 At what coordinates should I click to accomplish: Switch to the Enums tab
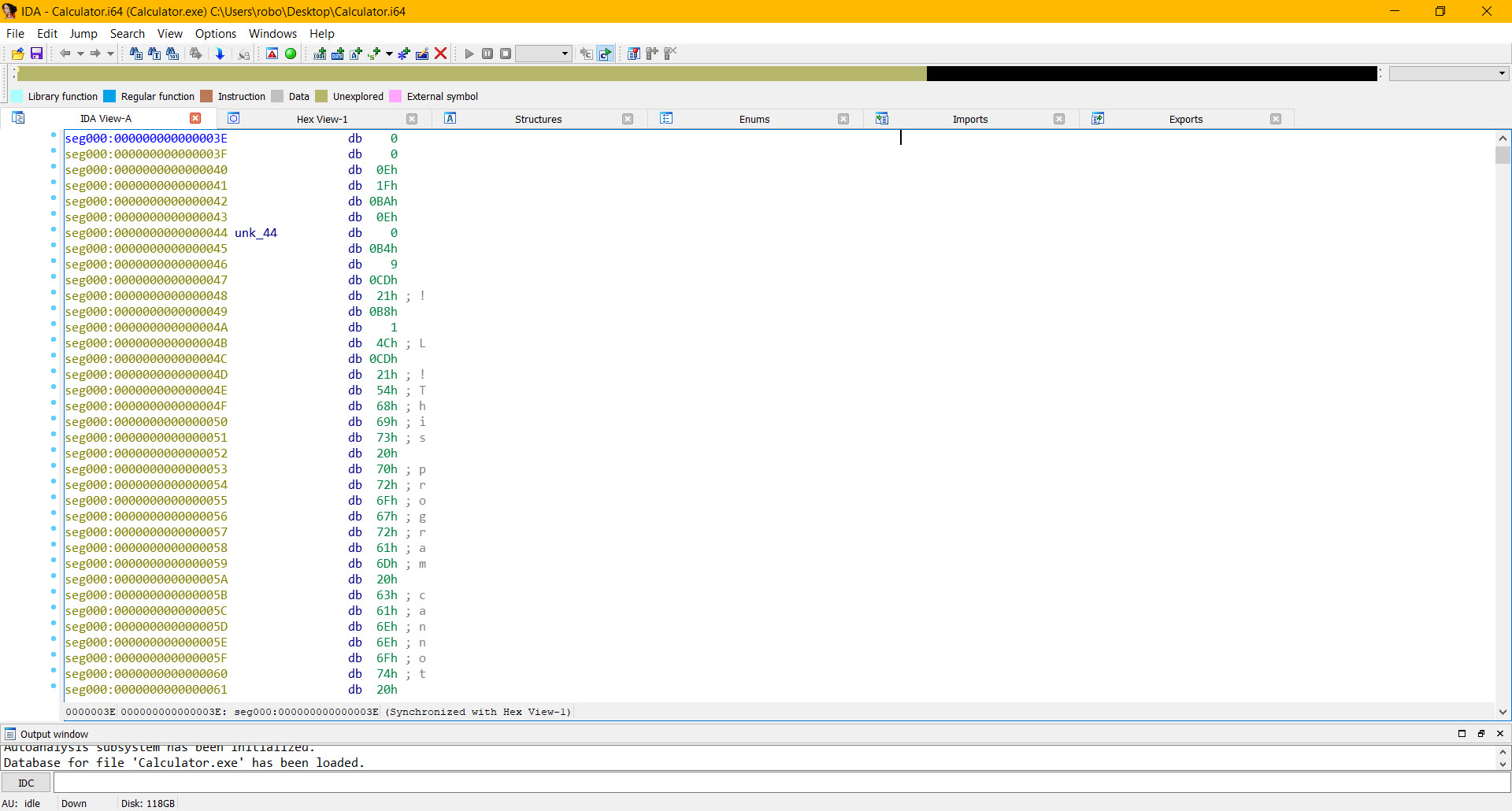coord(754,119)
